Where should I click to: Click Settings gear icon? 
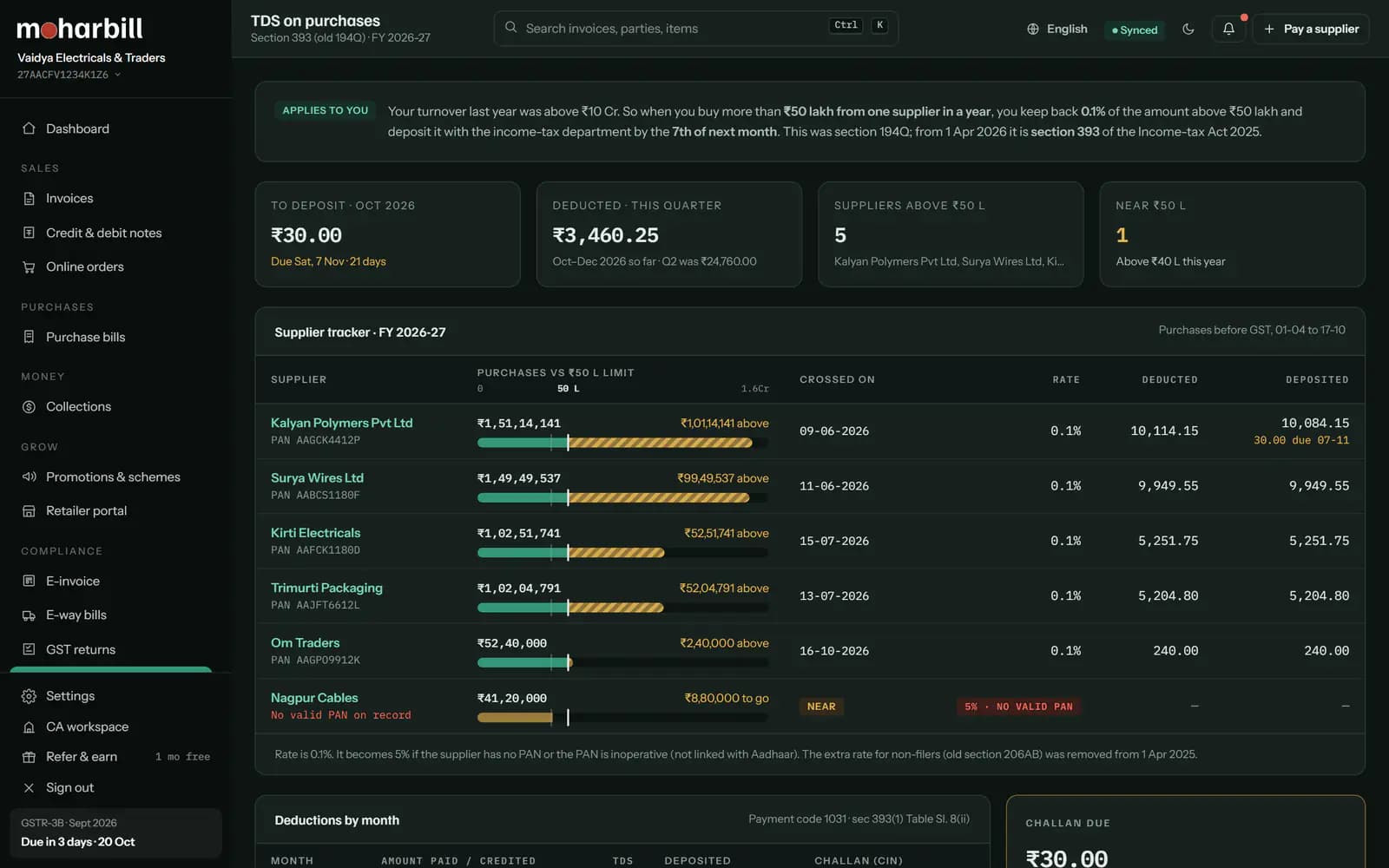click(29, 696)
